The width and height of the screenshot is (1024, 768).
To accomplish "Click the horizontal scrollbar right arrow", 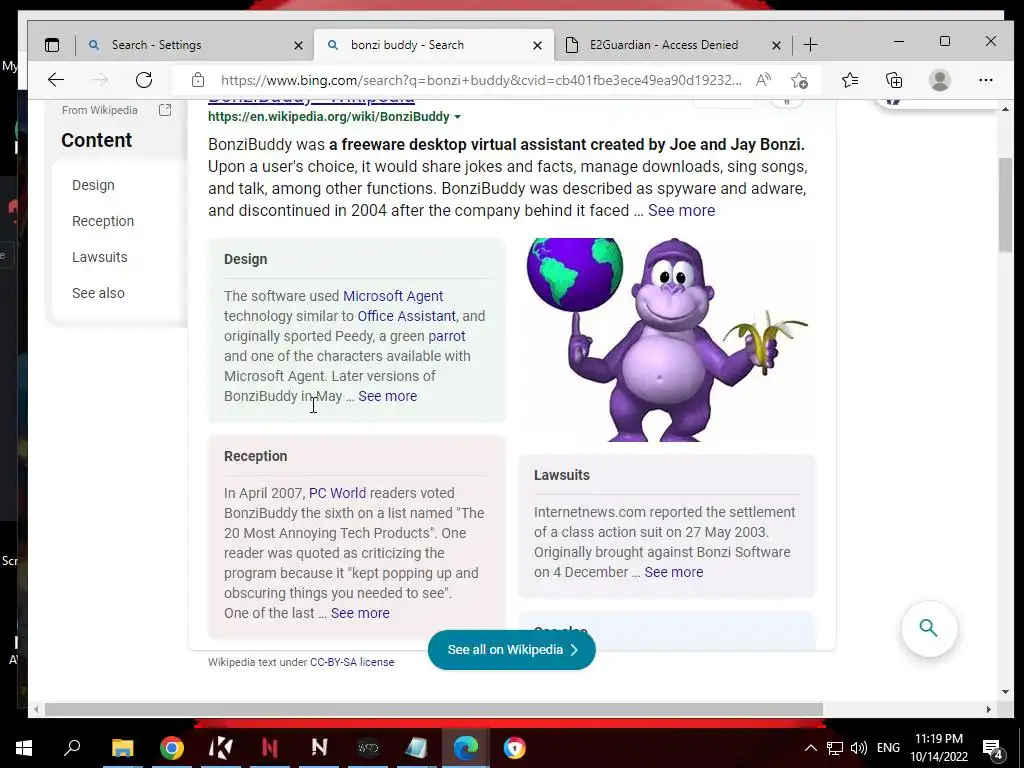I will (x=989, y=709).
